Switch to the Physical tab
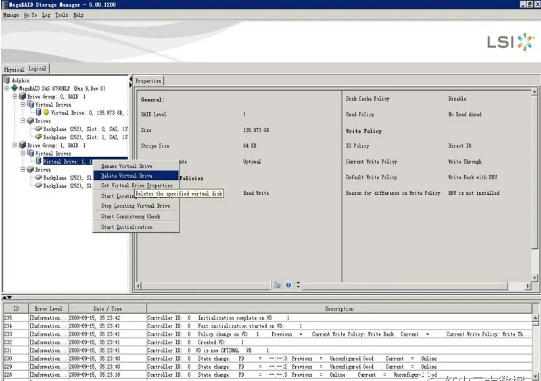The height and width of the screenshot is (381, 541). click(14, 69)
